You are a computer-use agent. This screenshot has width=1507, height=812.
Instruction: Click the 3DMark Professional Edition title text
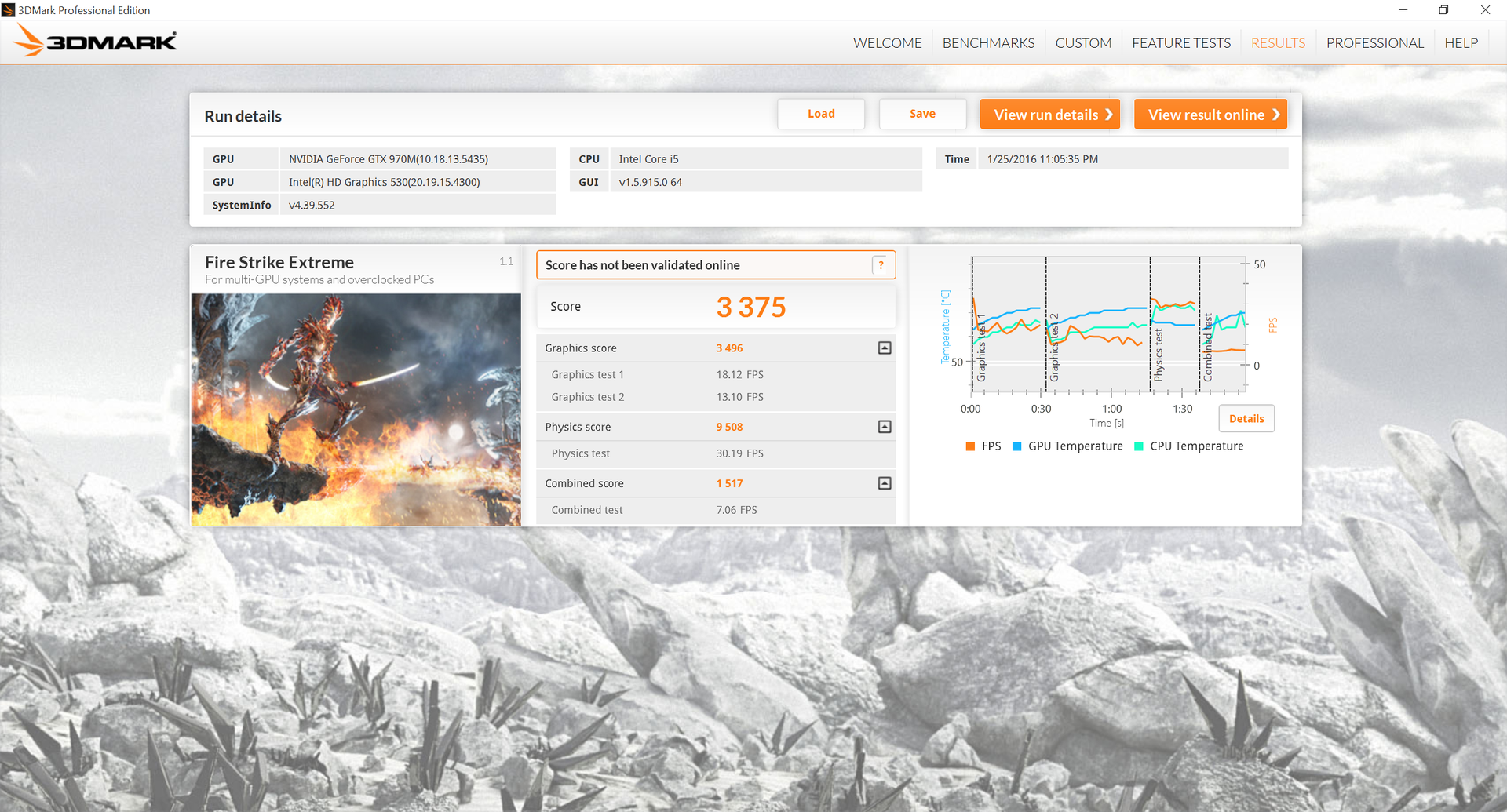pyautogui.click(x=84, y=10)
